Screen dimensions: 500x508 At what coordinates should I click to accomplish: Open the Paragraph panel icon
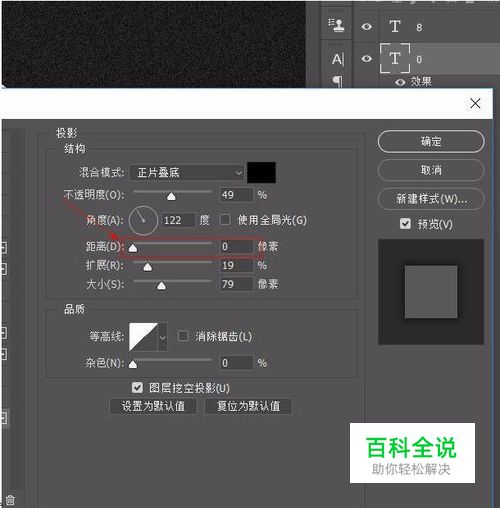pos(337,81)
